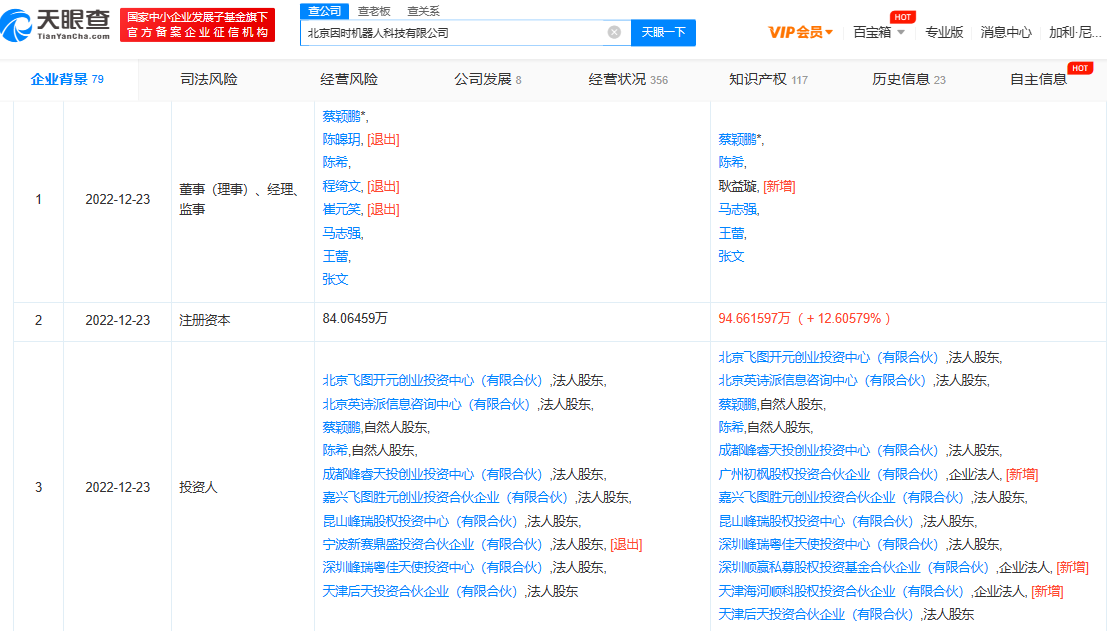Open 广州初枫股权投资合伙企业 investor link
The width and height of the screenshot is (1107, 631).
(x=829, y=474)
